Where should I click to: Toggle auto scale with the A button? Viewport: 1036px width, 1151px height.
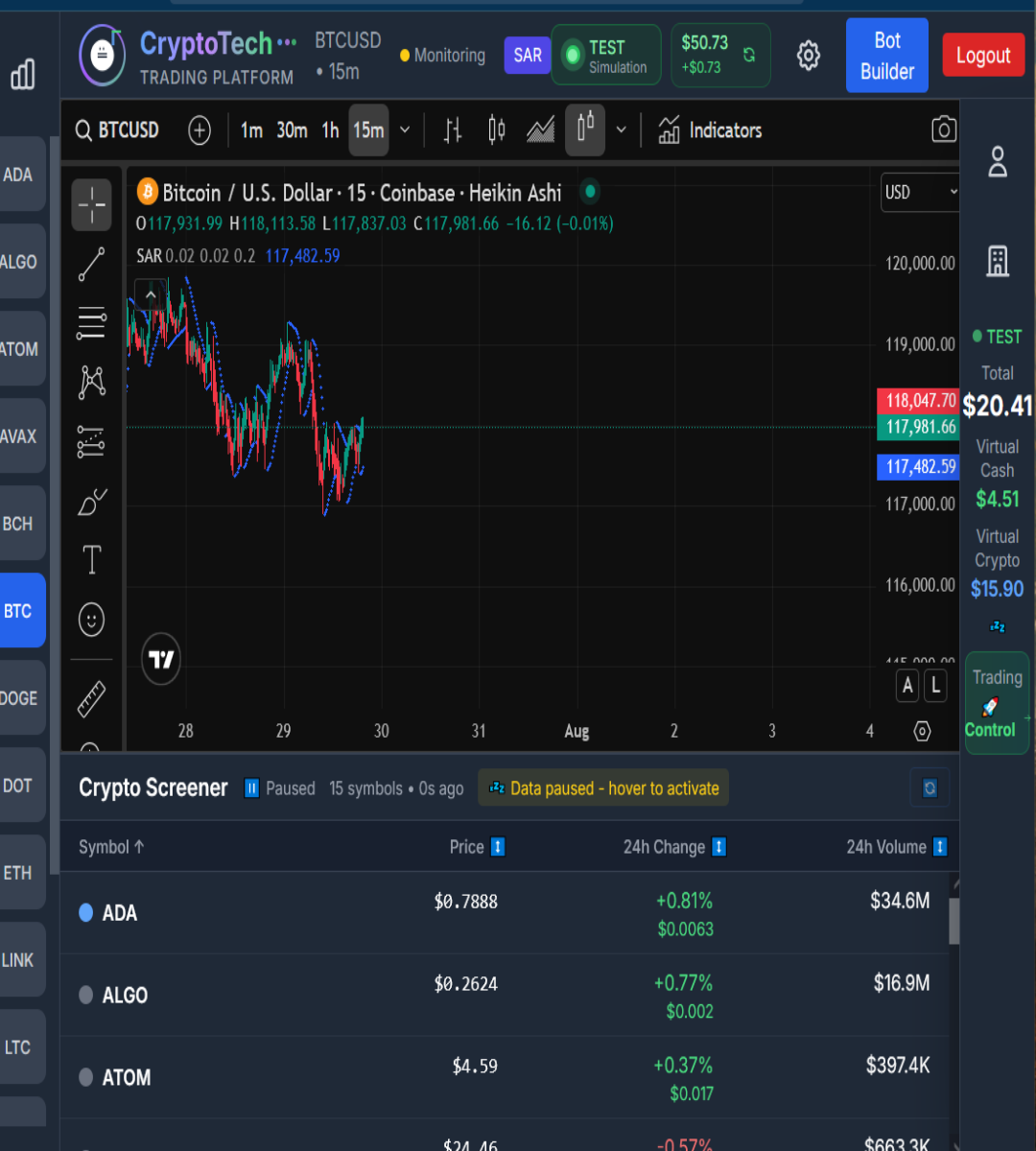coord(907,686)
